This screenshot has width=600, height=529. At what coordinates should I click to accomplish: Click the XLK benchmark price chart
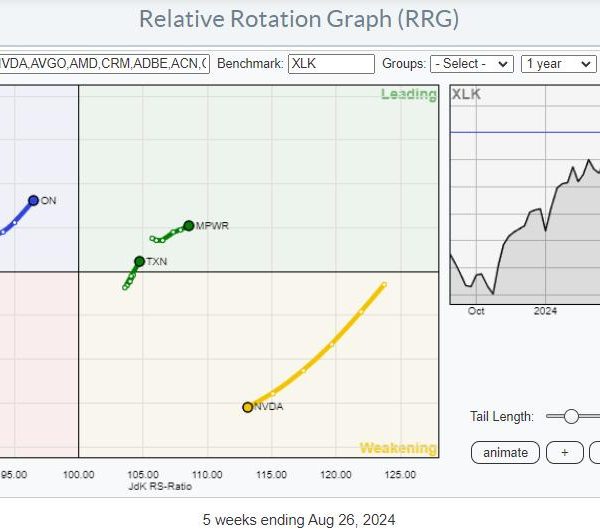point(525,195)
